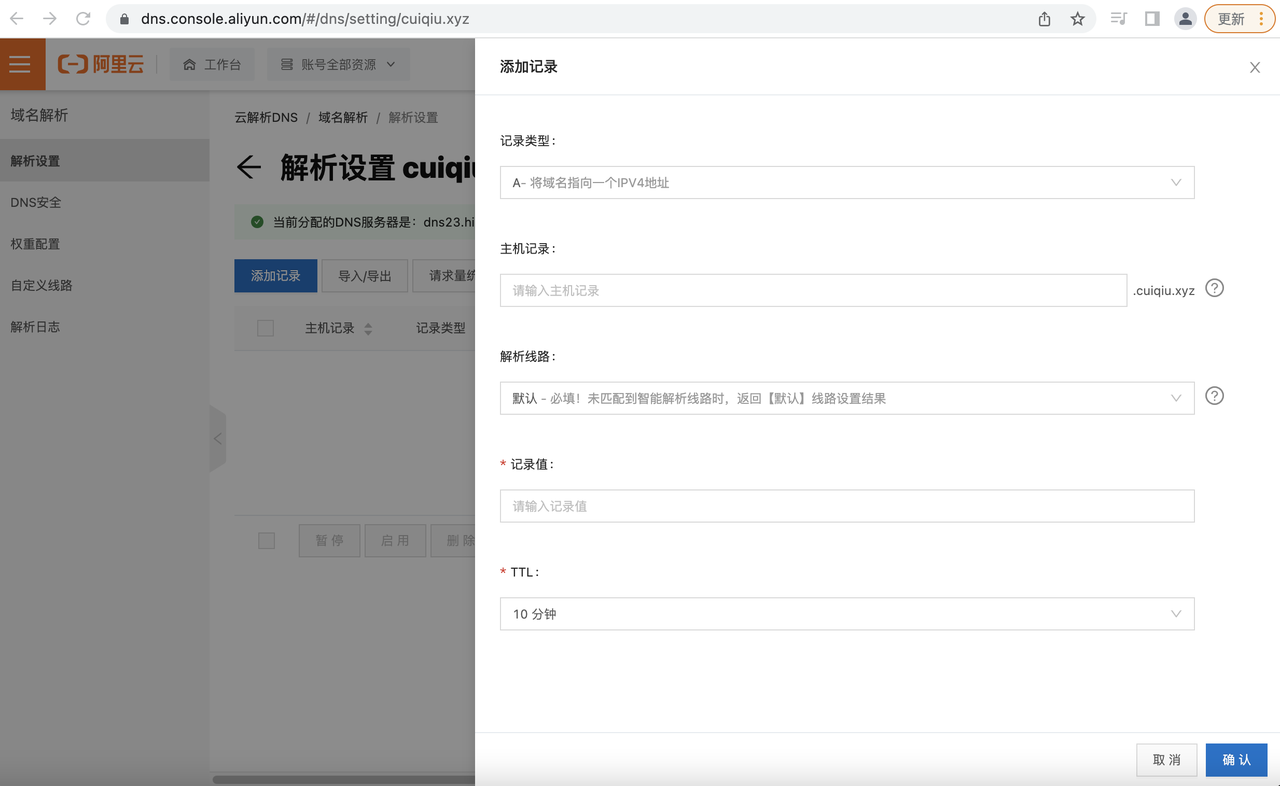Viewport: 1280px width, 786px height.
Task: Open the media control icon in Chrome toolbar
Action: [1119, 19]
